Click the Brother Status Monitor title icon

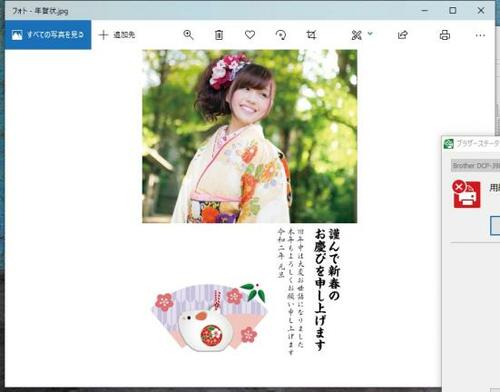pos(449,144)
